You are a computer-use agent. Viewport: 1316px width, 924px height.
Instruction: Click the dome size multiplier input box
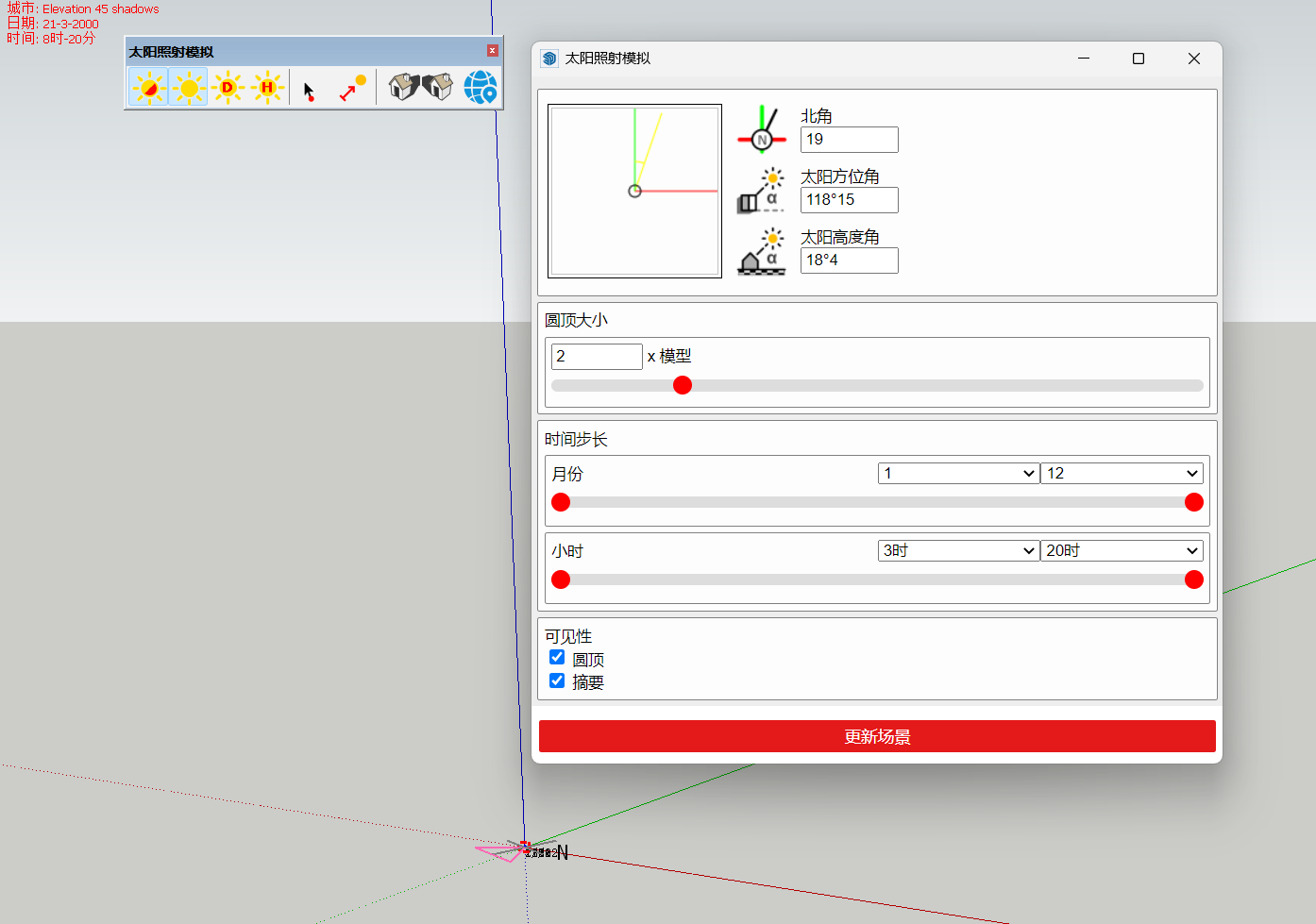(x=597, y=357)
